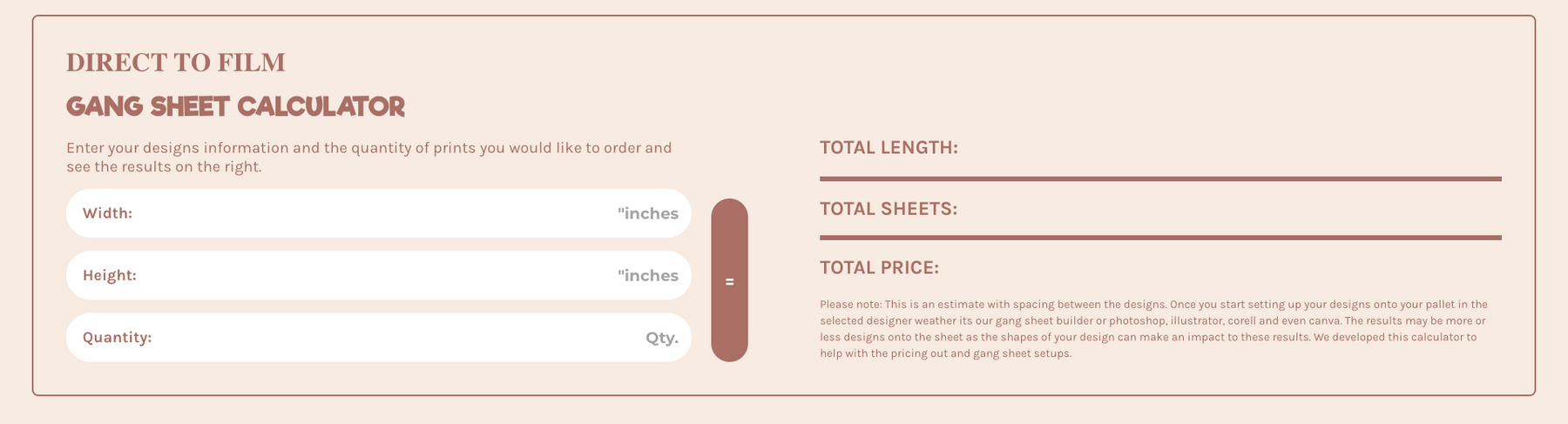Select the TOTAL LENGTH result label
The height and width of the screenshot is (424, 1568).
click(889, 148)
